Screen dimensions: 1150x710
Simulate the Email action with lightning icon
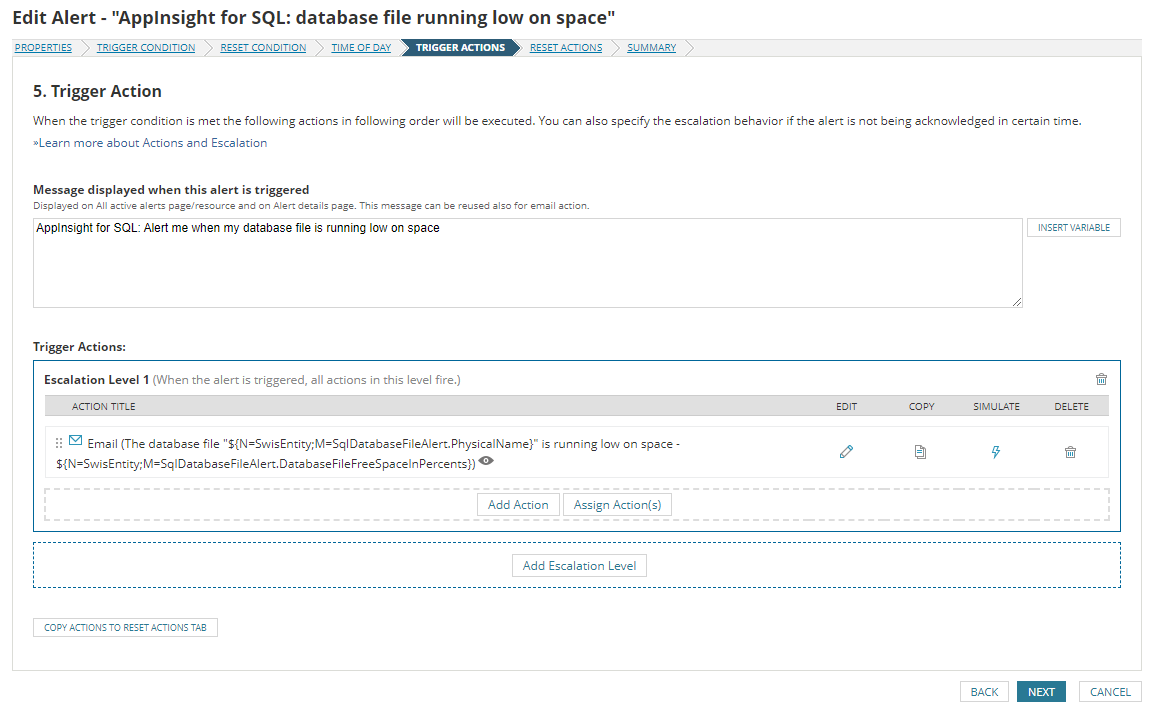pyautogui.click(x=995, y=452)
